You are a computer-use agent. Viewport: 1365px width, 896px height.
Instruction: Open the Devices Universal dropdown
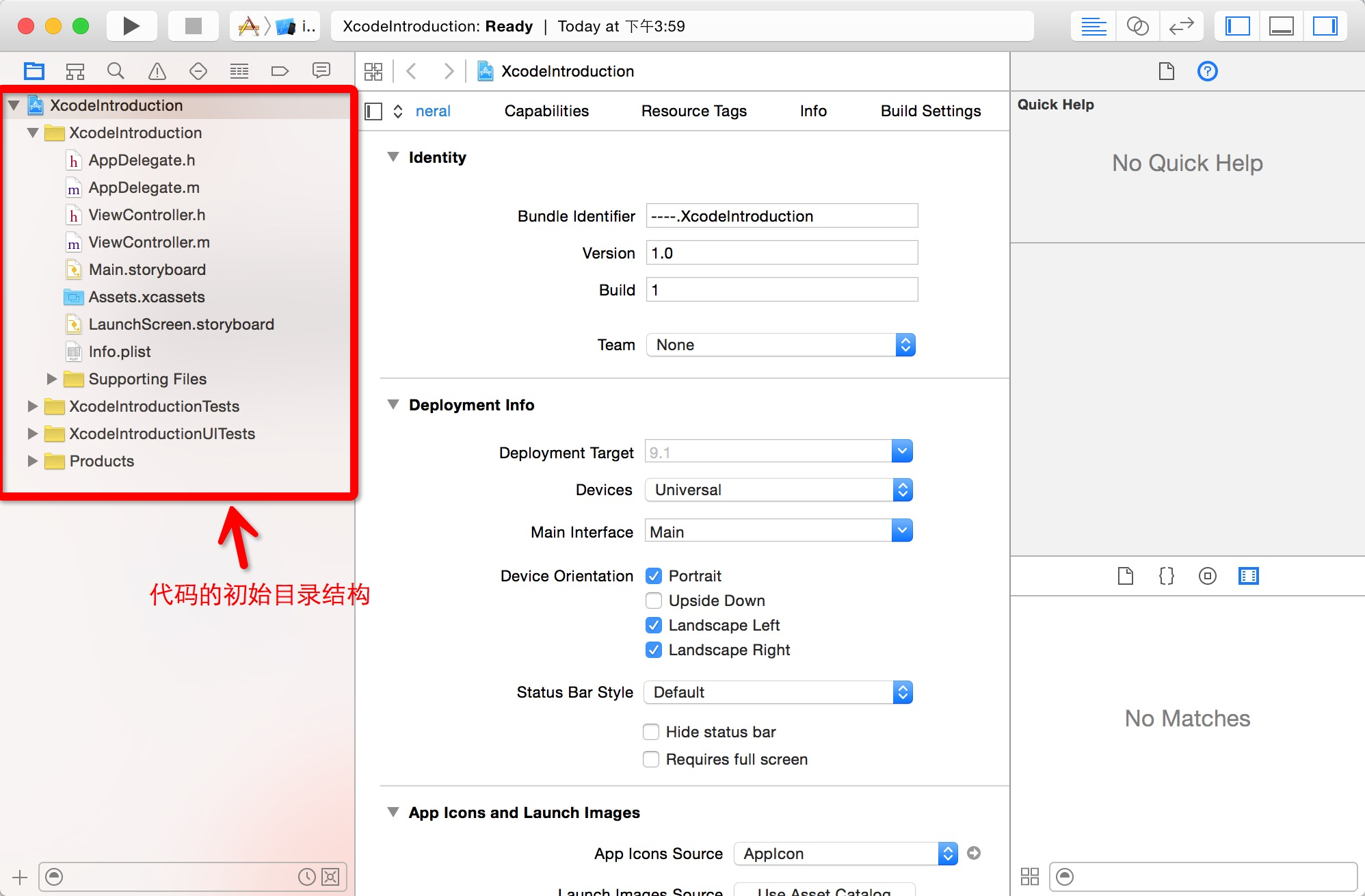click(x=778, y=490)
